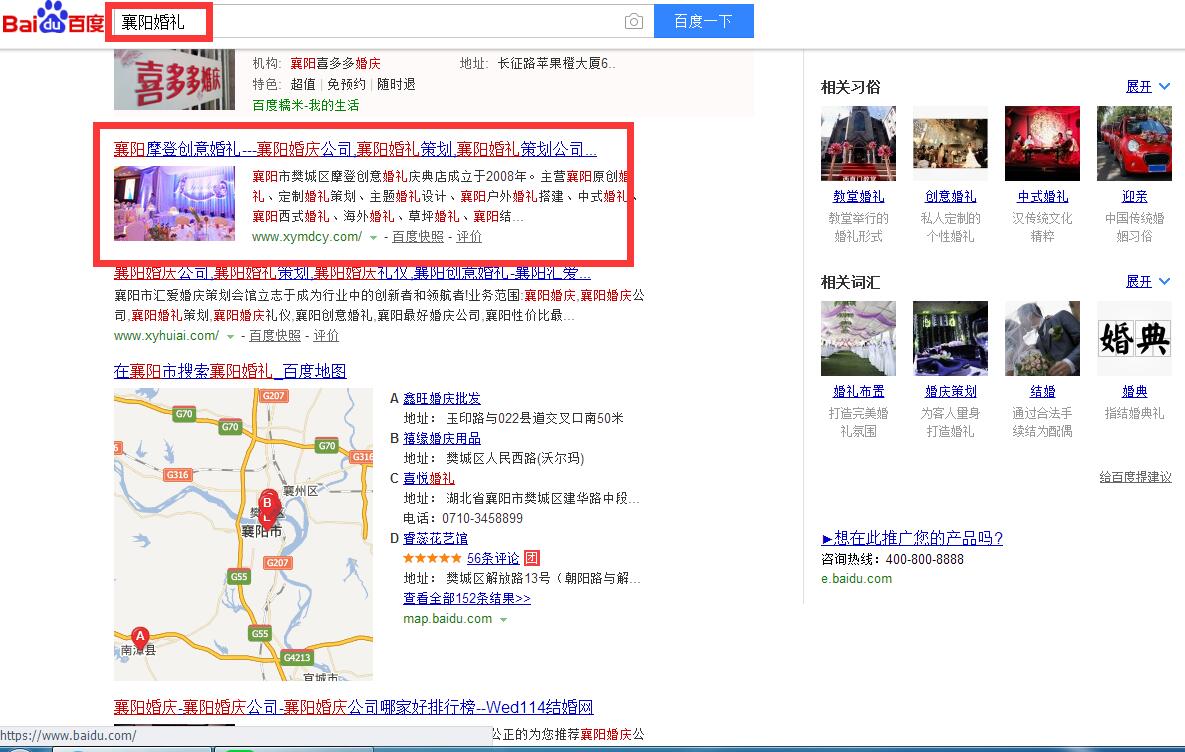Open 迎亲 text link
This screenshot has width=1185, height=752.
click(1134, 197)
